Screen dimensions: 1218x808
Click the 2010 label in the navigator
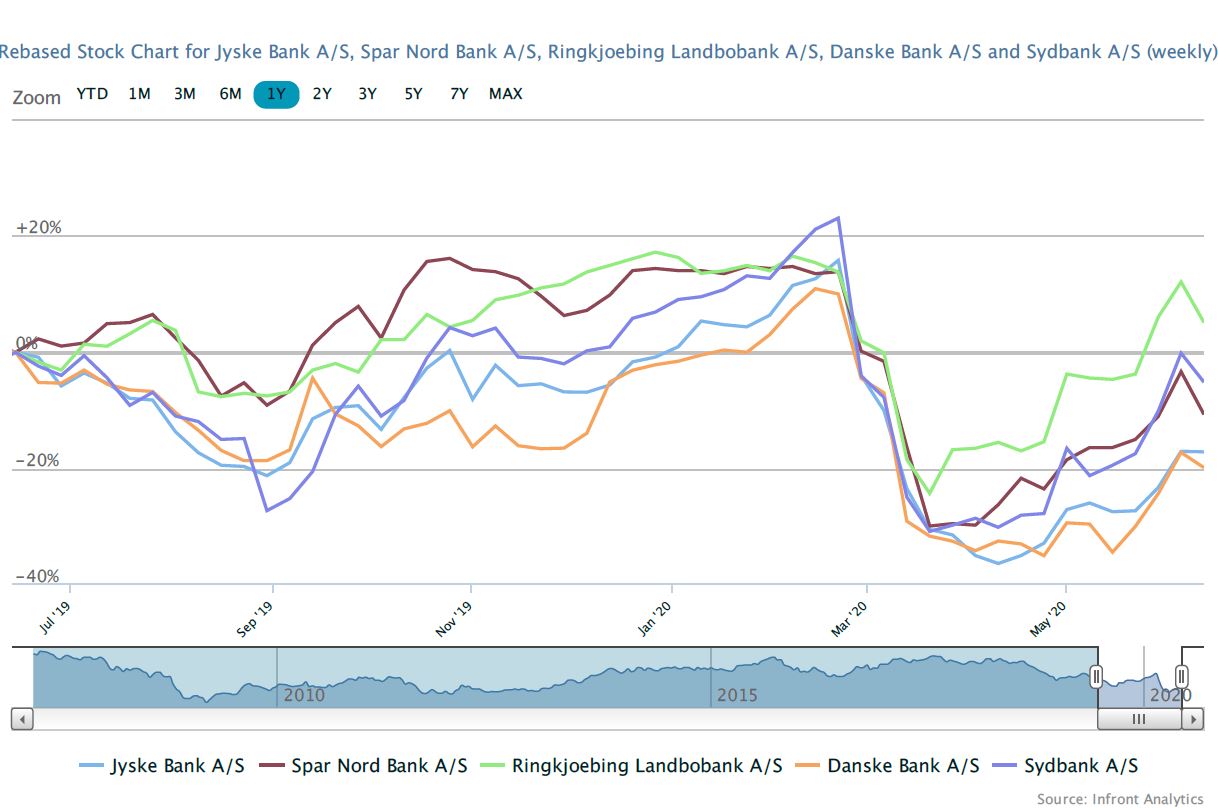(x=304, y=695)
